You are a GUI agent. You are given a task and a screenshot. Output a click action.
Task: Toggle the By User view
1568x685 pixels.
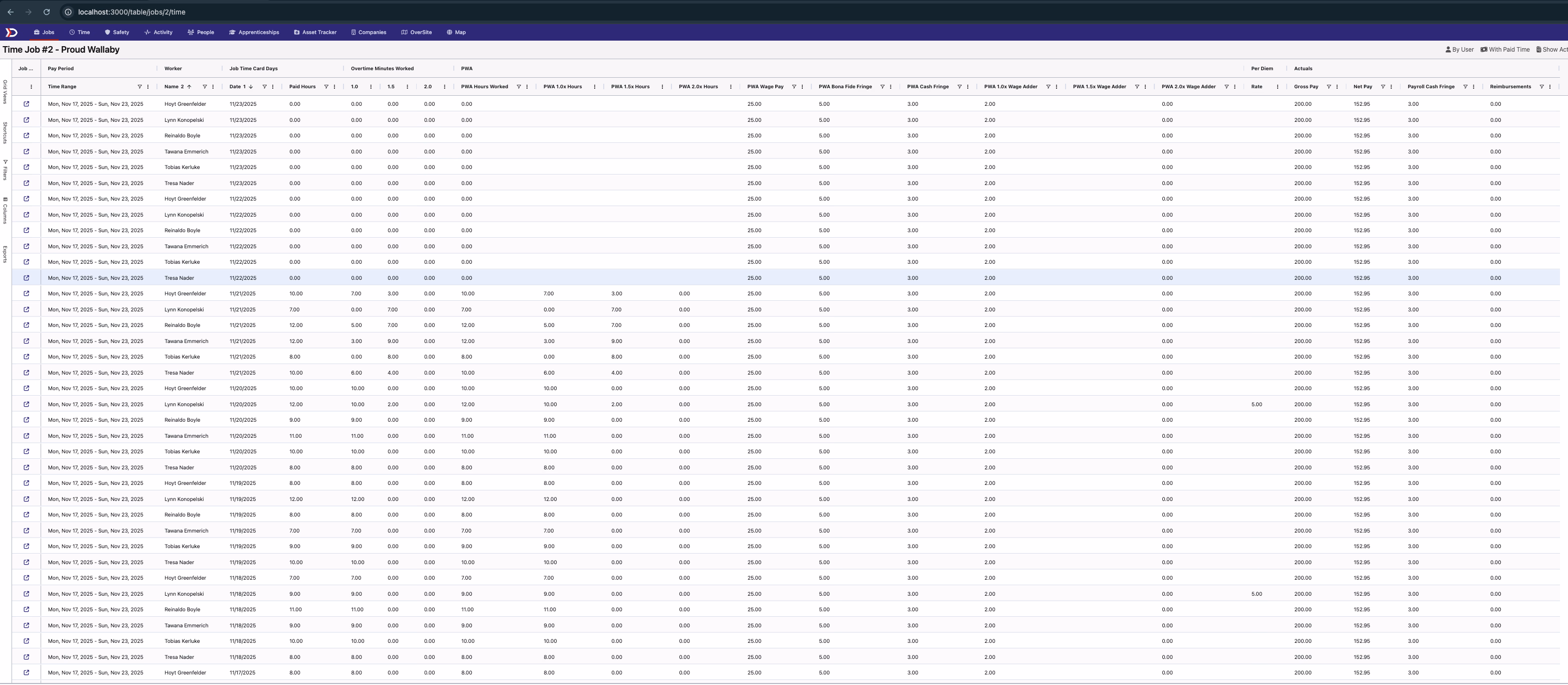coord(1460,50)
